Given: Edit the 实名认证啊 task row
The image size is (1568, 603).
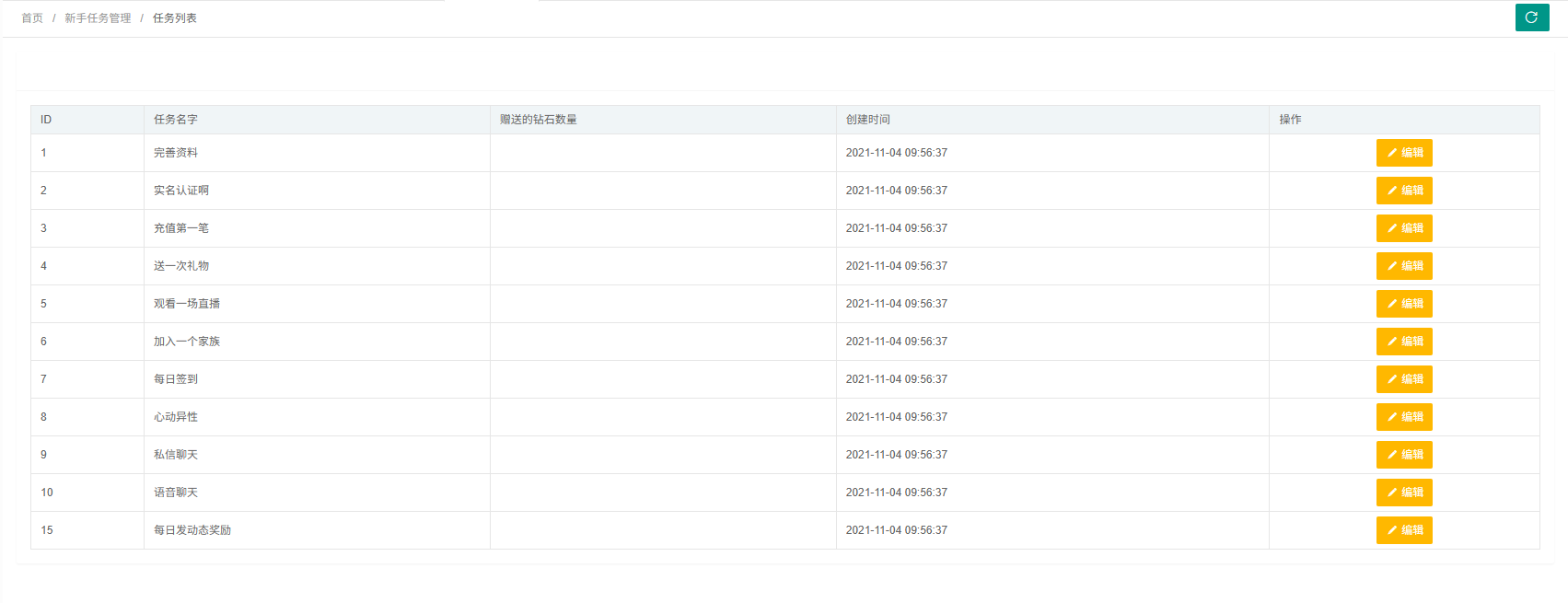Looking at the screenshot, I should pyautogui.click(x=1404, y=191).
